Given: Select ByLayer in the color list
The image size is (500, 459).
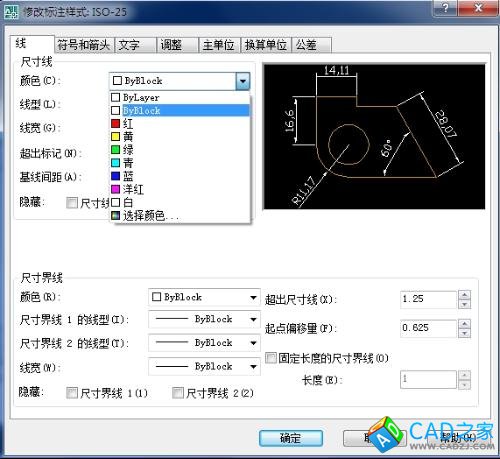Looking at the screenshot, I should [180, 97].
